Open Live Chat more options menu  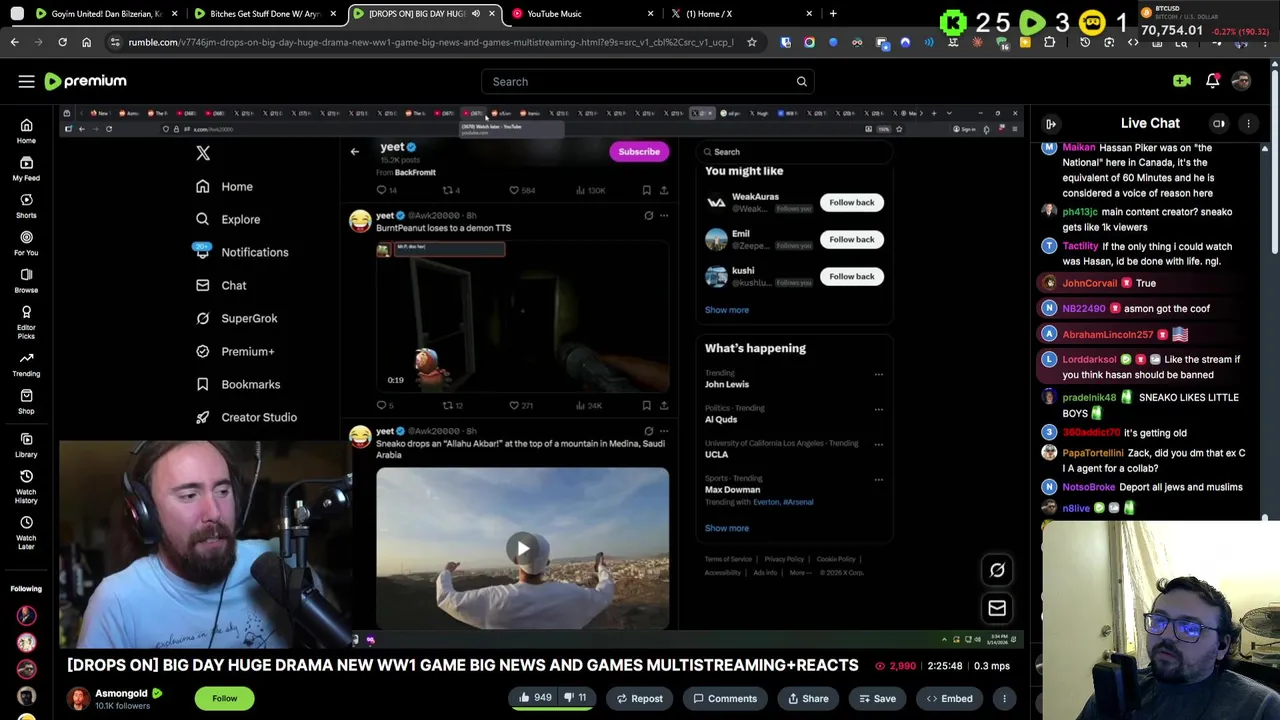pos(1248,123)
